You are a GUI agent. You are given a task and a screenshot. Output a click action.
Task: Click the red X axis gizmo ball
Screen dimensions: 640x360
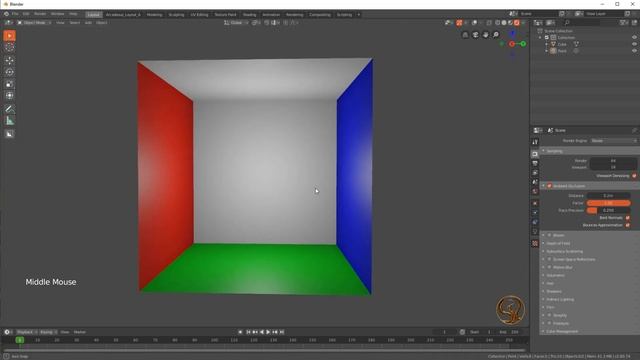pos(512,44)
